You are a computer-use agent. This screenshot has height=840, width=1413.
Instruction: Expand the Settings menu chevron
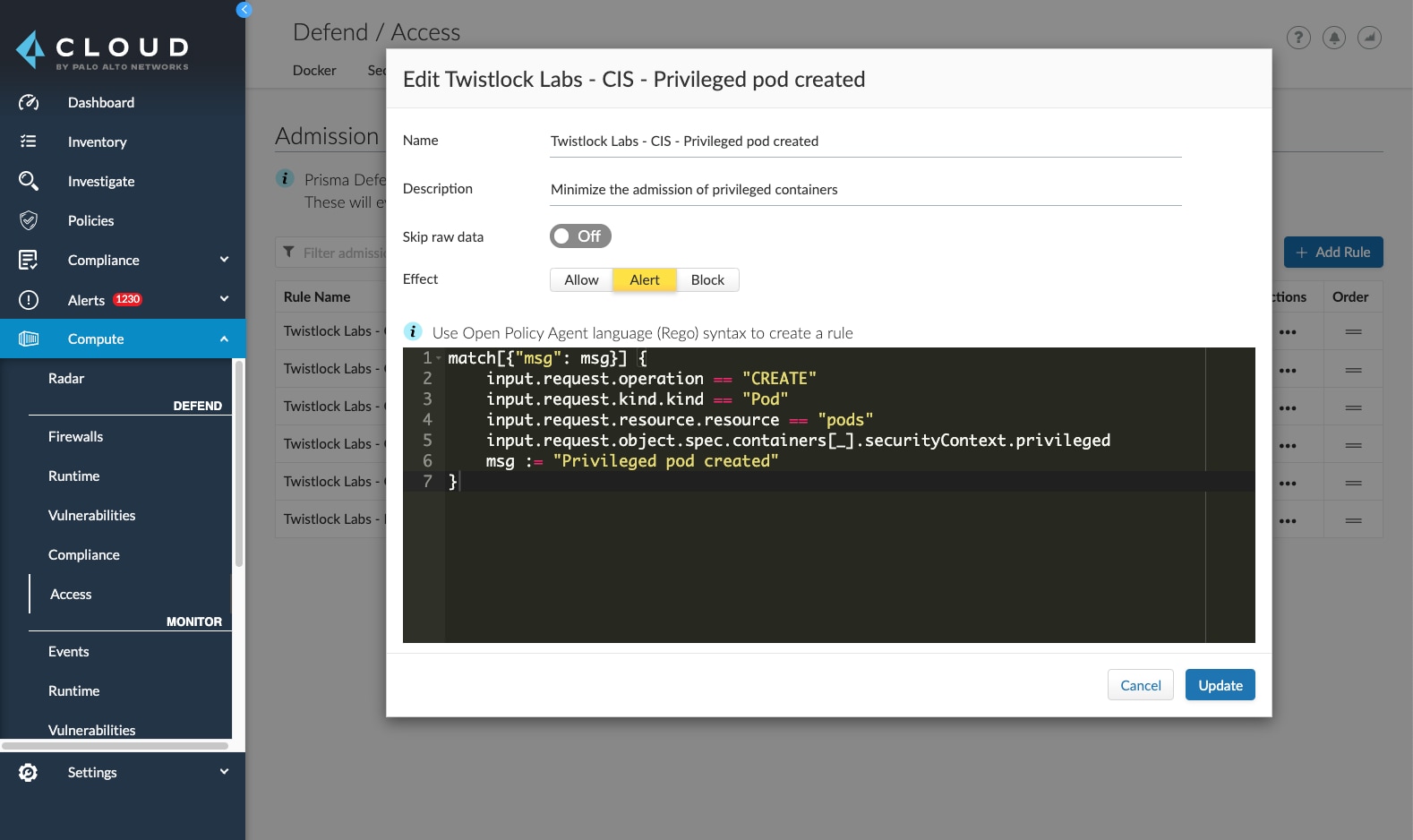tap(224, 772)
